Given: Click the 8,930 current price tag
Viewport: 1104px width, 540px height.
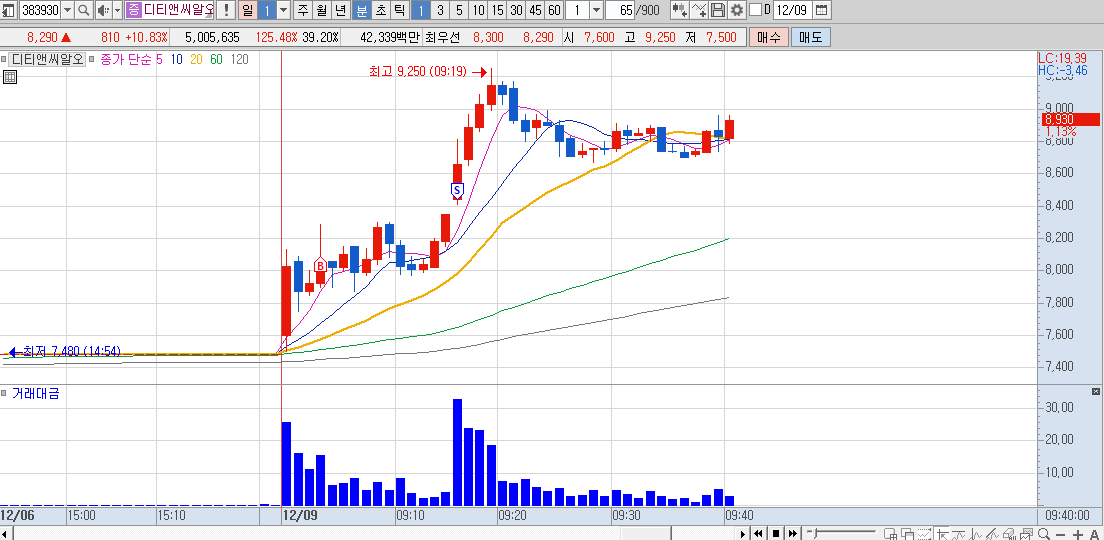Looking at the screenshot, I should click(1070, 120).
